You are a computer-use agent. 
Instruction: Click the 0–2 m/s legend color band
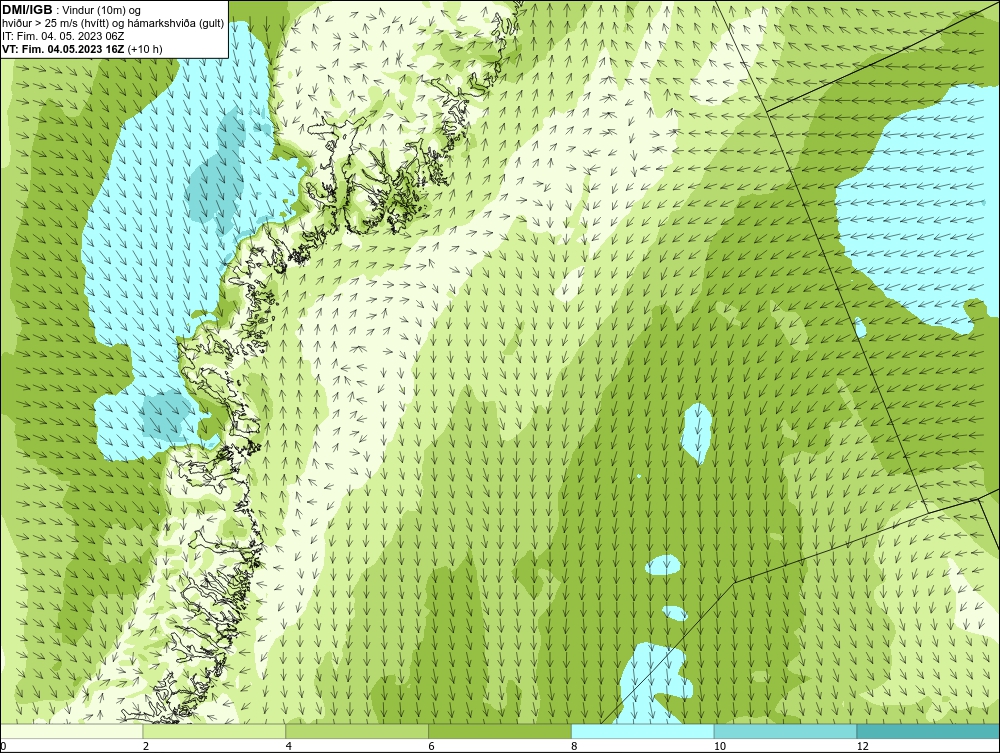[71, 731]
